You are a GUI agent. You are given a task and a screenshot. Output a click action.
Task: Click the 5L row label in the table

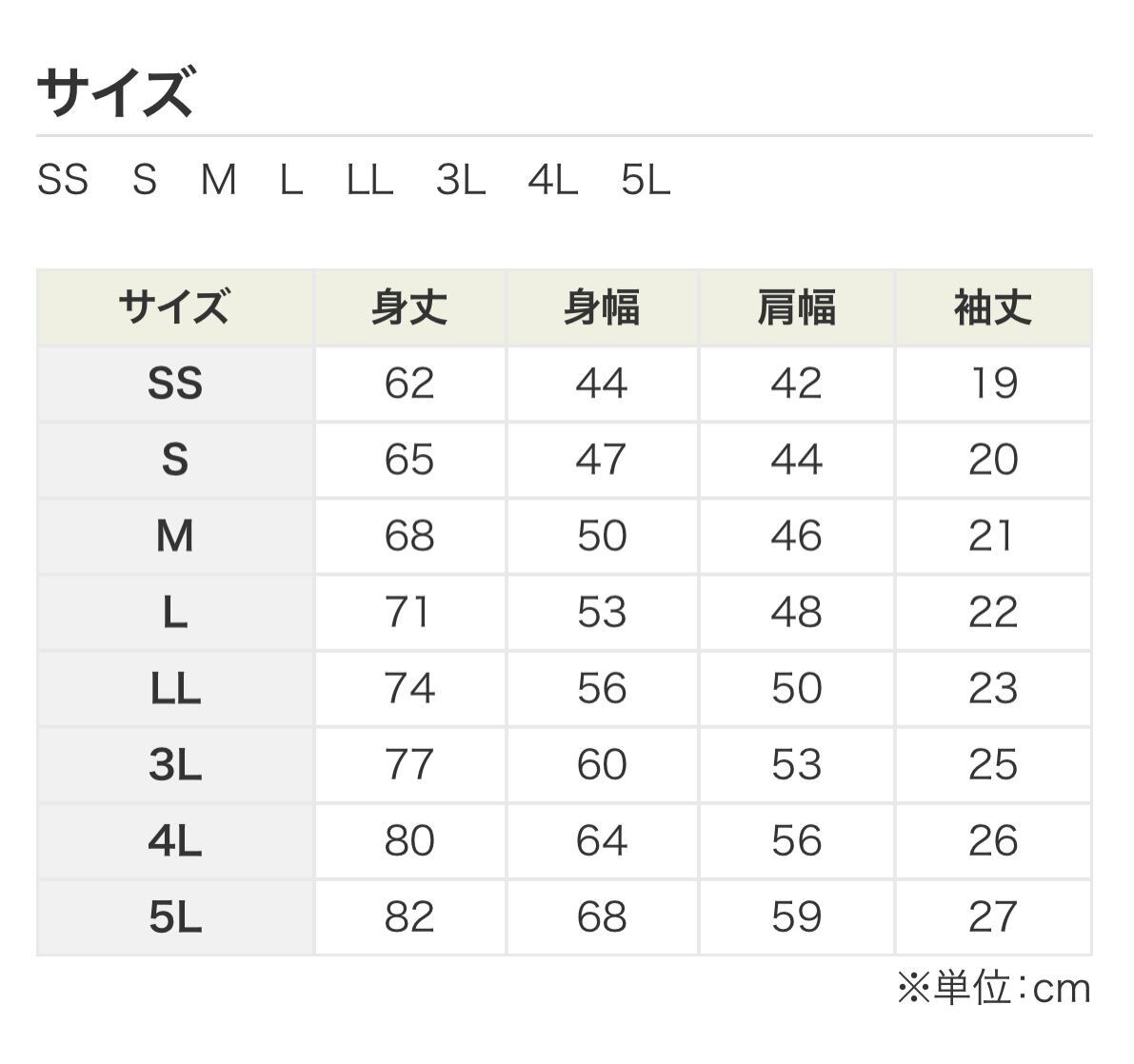[175, 916]
